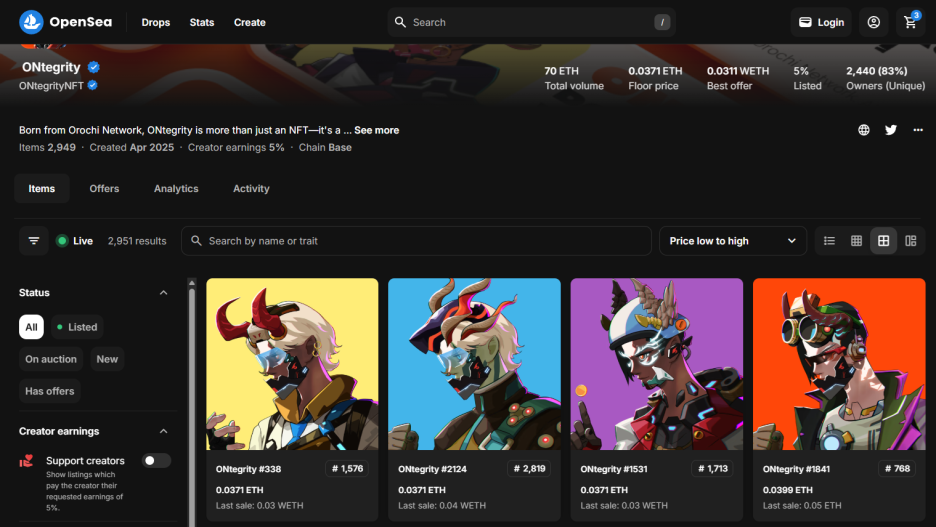Click rarity rank # 768 badge
The height and width of the screenshot is (527, 936).
click(x=898, y=469)
